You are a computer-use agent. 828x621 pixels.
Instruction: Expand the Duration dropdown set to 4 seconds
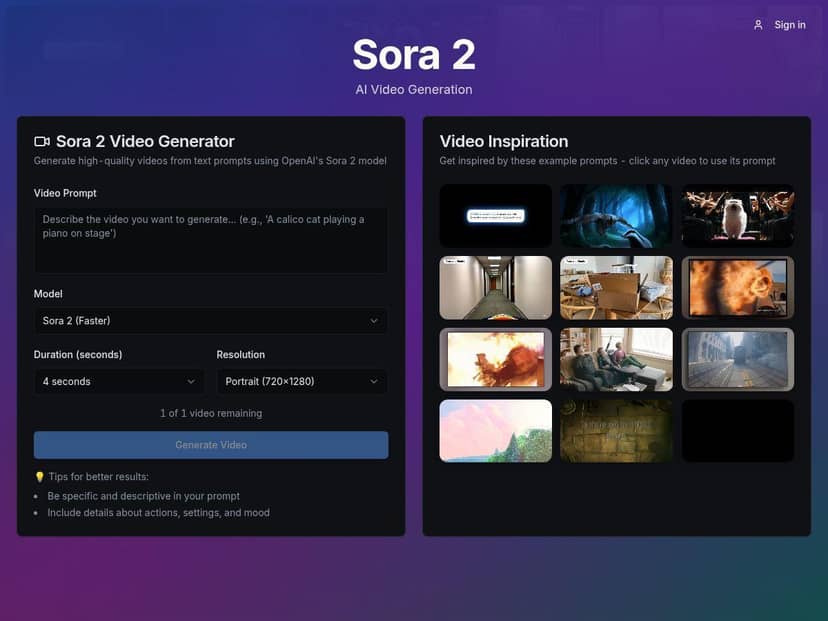(x=119, y=382)
